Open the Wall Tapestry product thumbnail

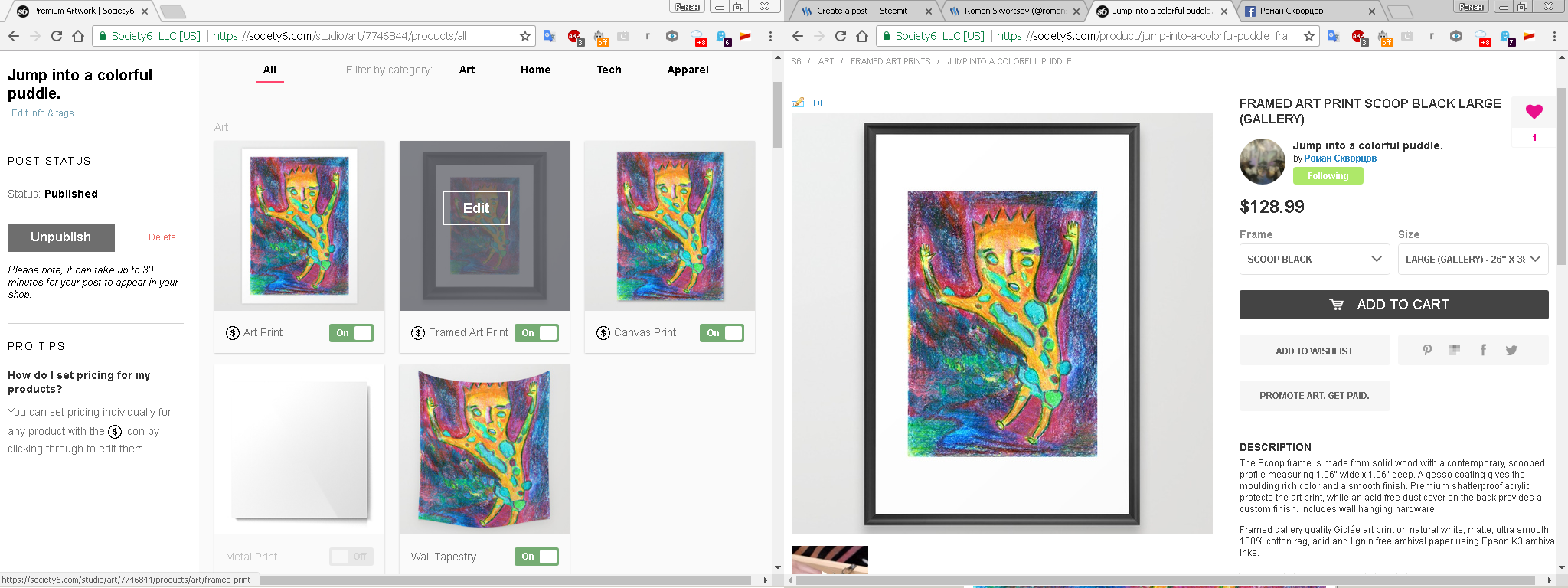click(x=485, y=449)
